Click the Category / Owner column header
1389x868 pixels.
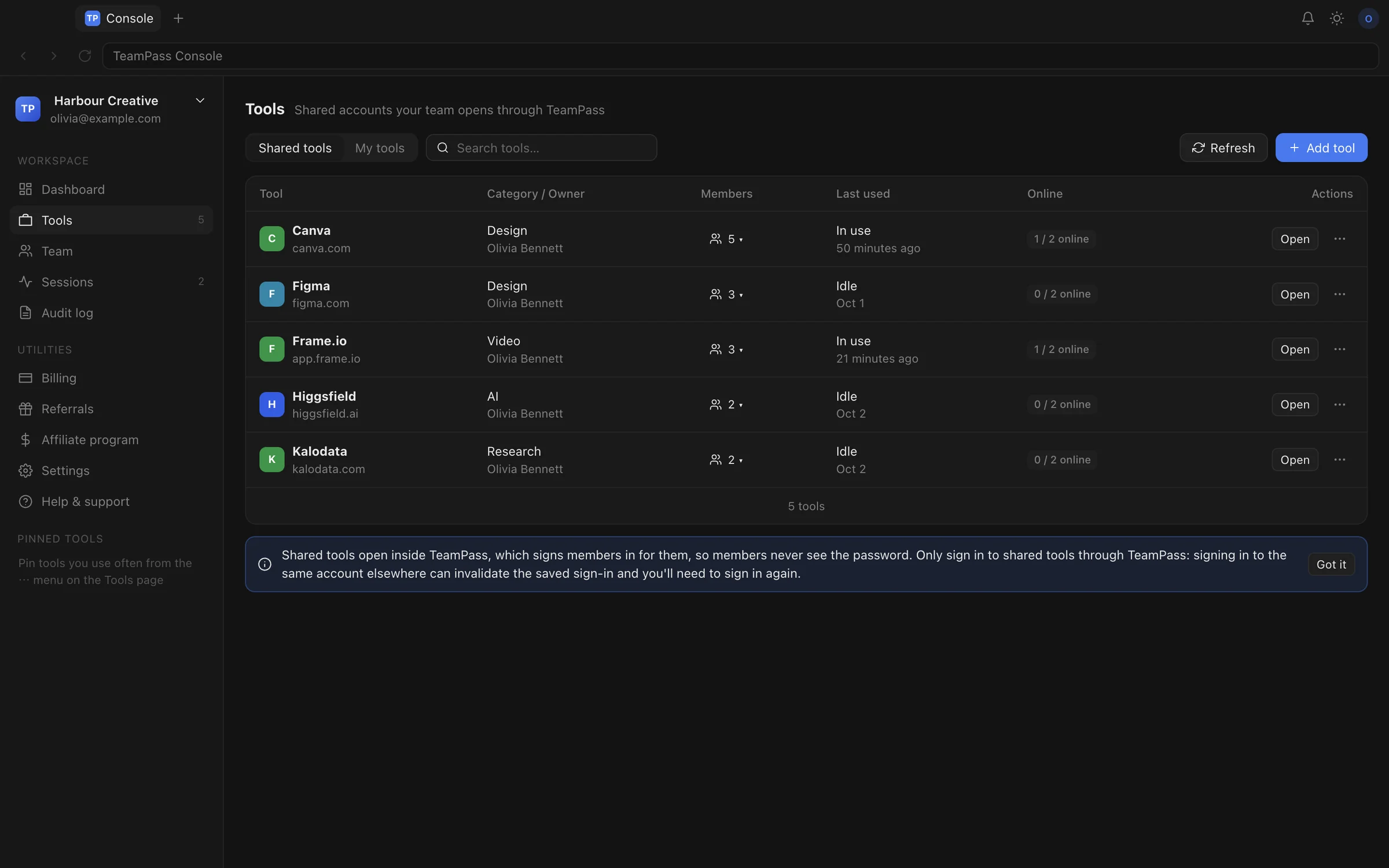[x=535, y=194]
